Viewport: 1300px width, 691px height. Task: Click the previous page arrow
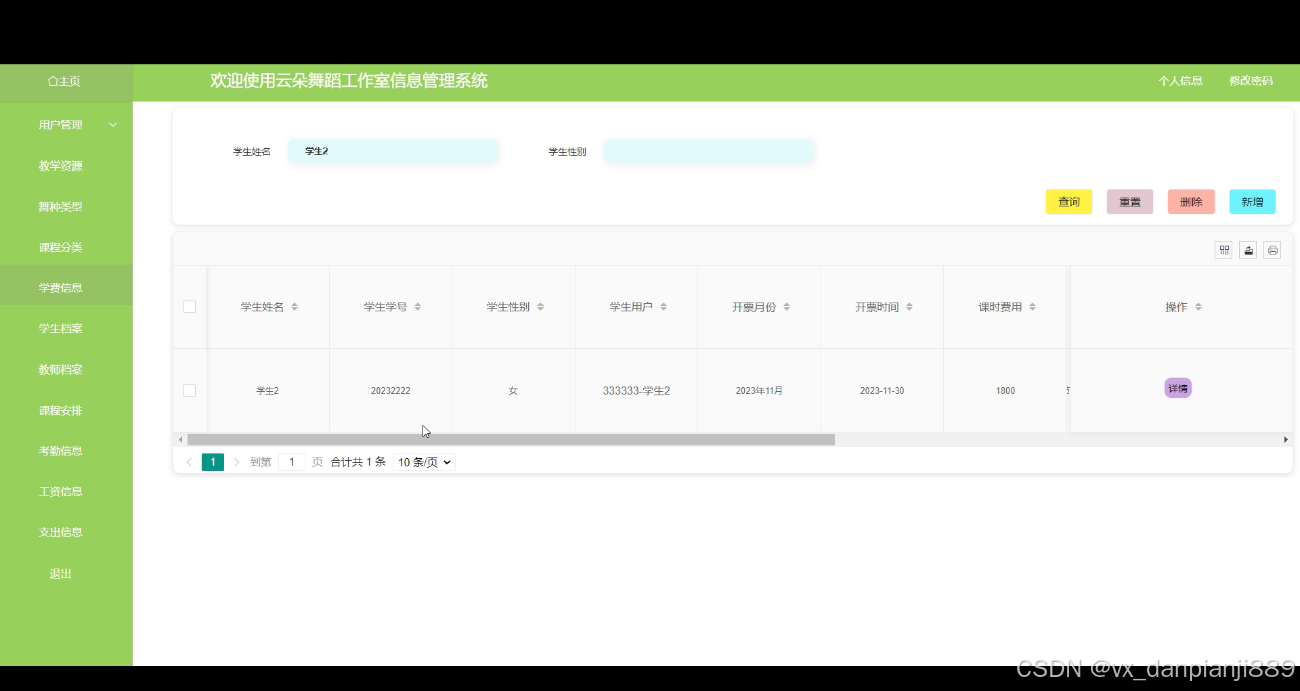tap(189, 462)
